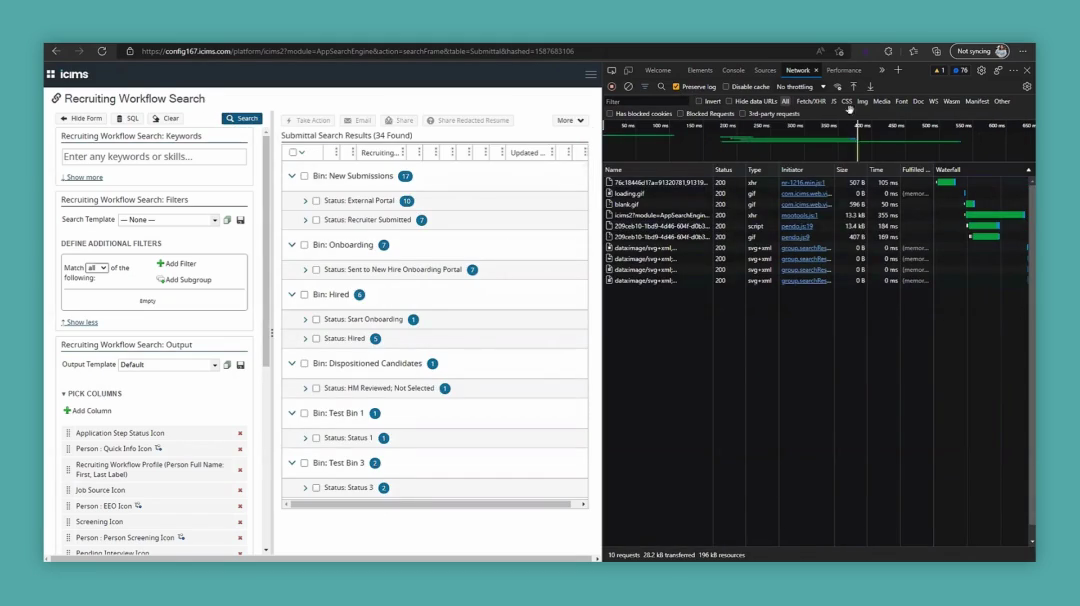
Task: Open the iCIMS hamburger menu
Action: 591,74
